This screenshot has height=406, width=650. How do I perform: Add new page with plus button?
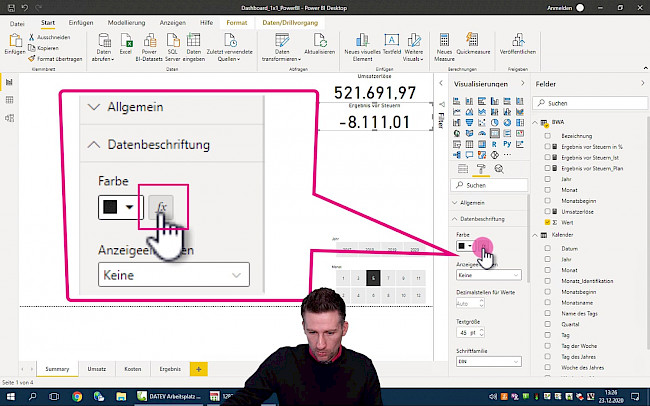199,369
